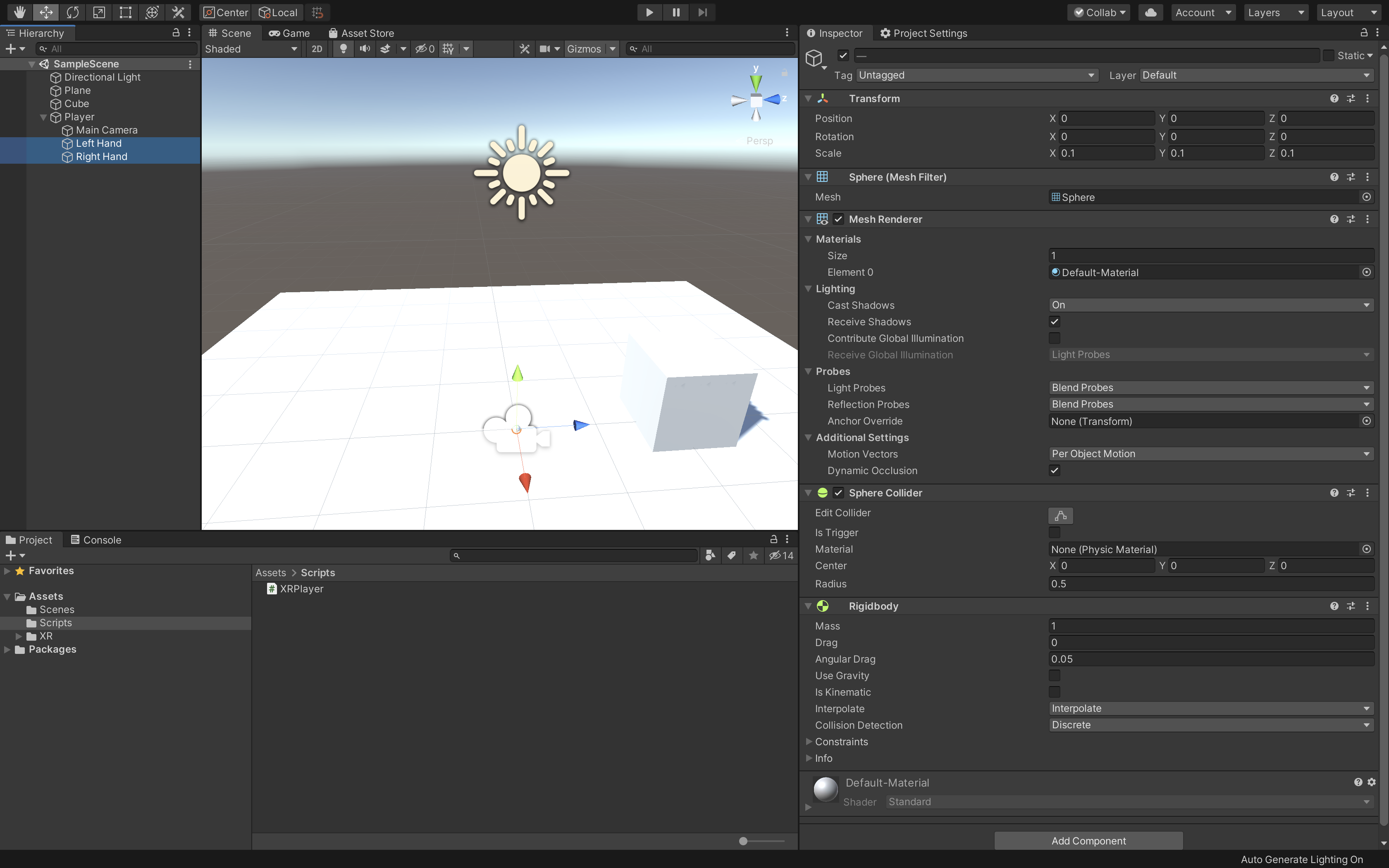Open Cast Shadows dropdown
Image resolution: width=1389 pixels, height=868 pixels.
point(1211,305)
